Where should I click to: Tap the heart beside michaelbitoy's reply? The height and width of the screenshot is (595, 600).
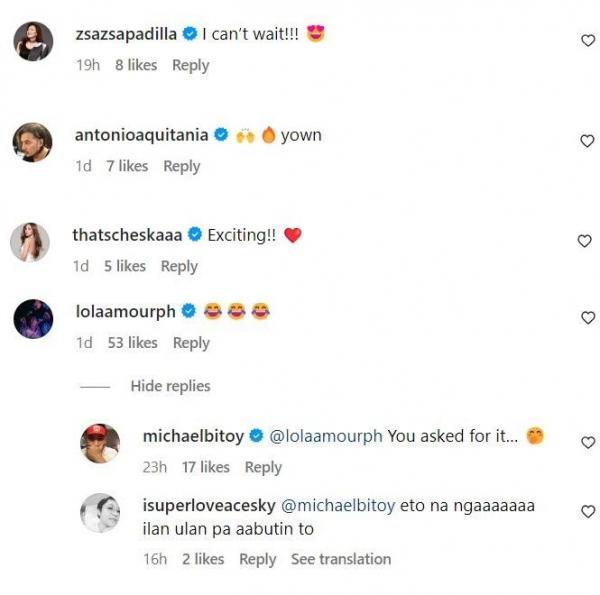[587, 442]
